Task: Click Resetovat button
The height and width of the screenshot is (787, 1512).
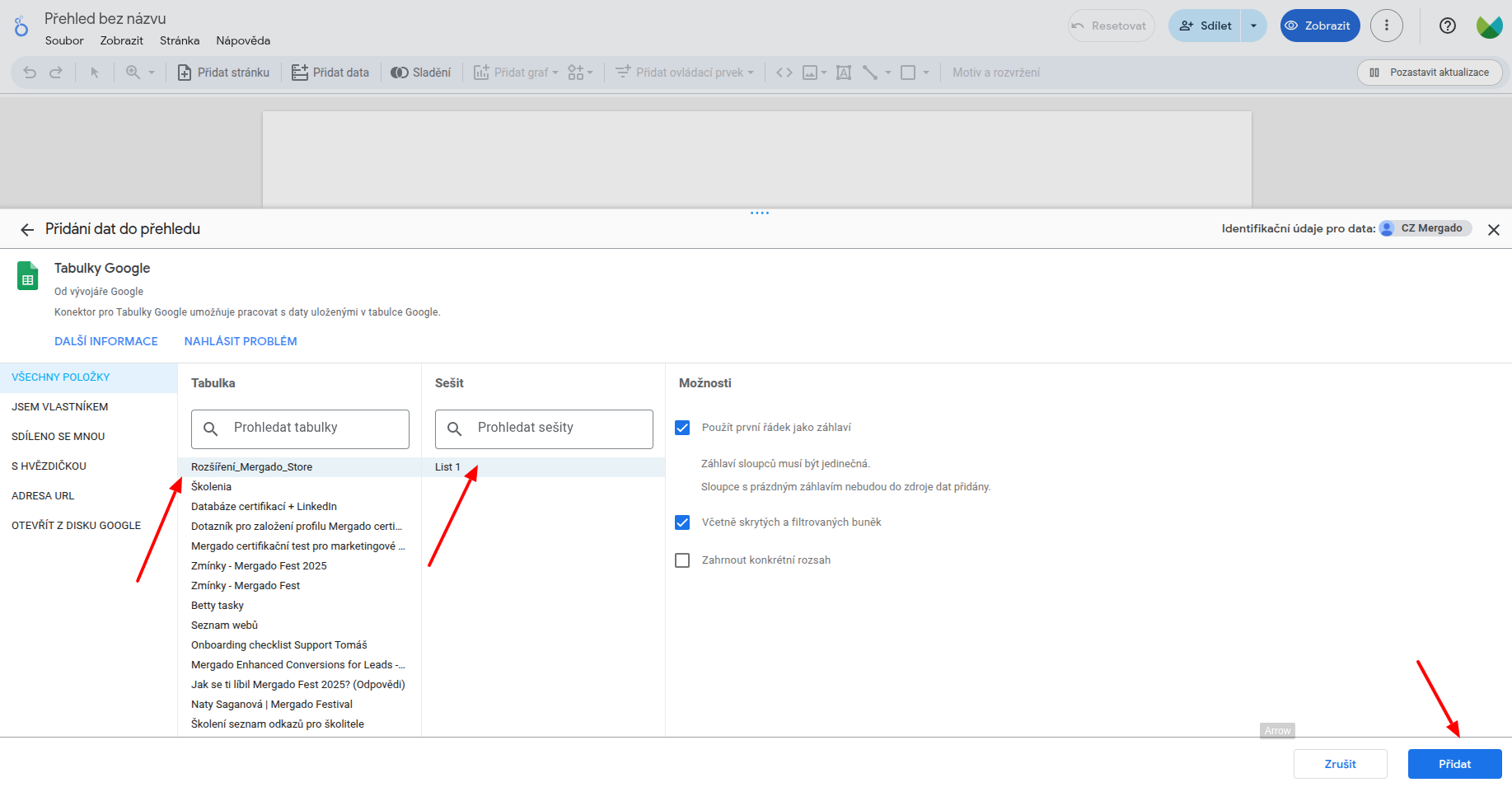Action: click(1112, 26)
